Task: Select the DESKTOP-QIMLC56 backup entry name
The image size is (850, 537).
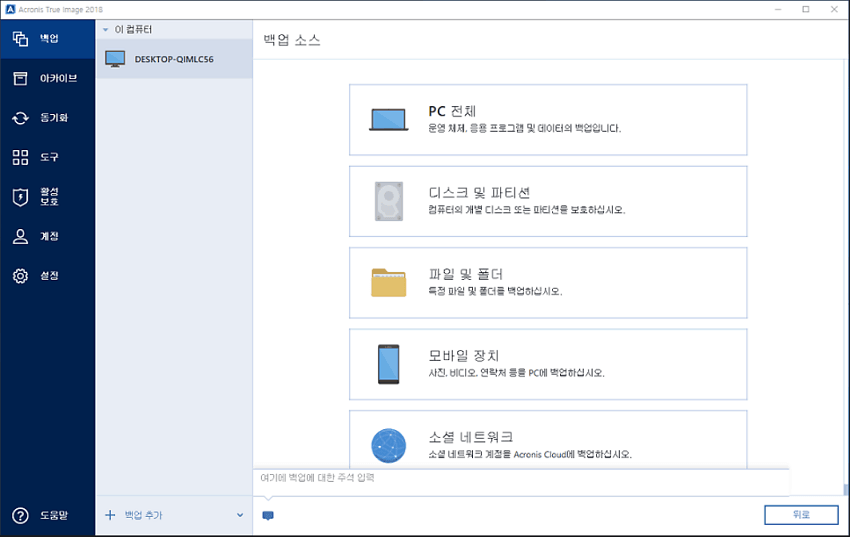Action: click(x=174, y=59)
